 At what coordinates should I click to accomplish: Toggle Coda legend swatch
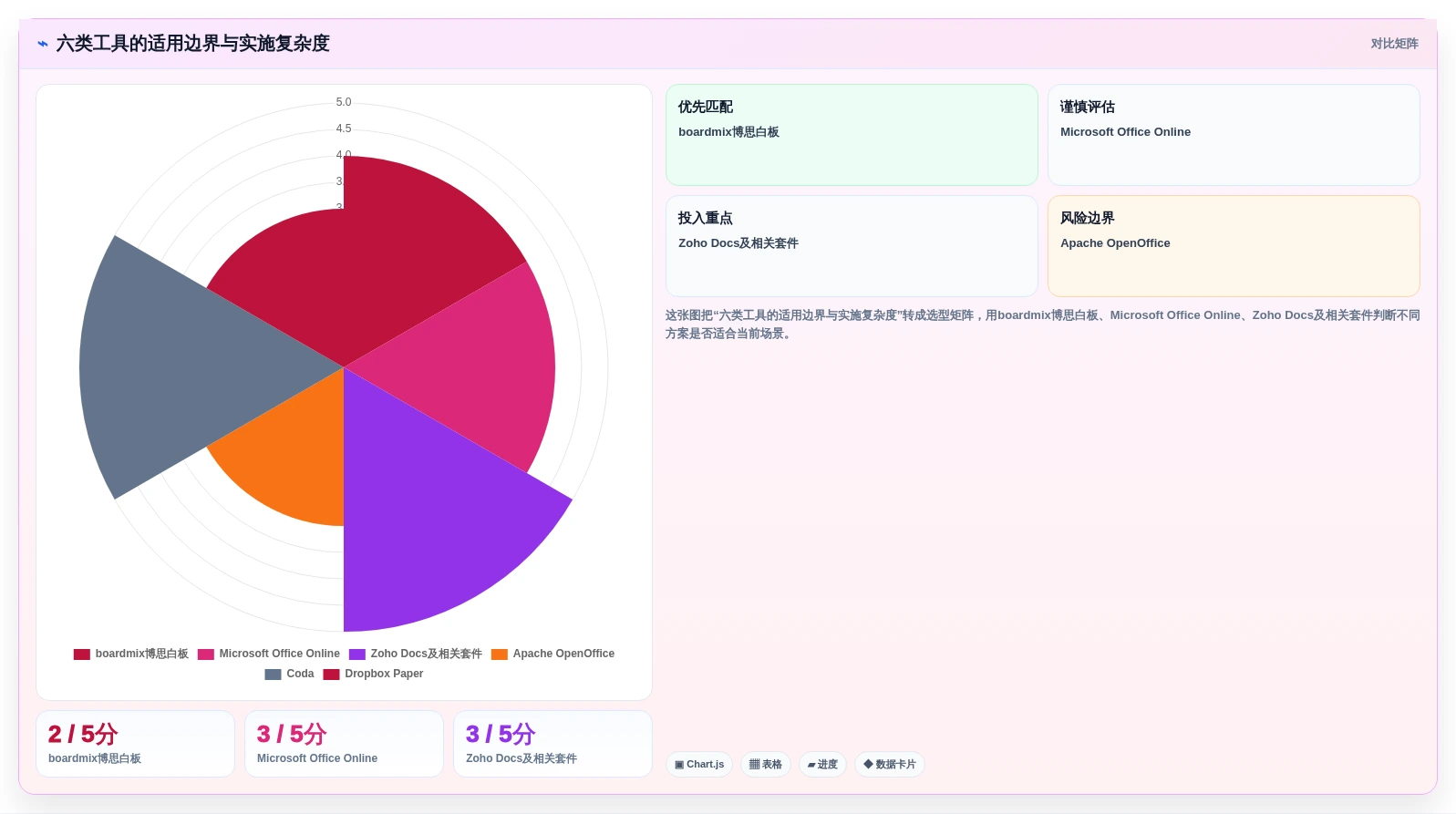273,675
